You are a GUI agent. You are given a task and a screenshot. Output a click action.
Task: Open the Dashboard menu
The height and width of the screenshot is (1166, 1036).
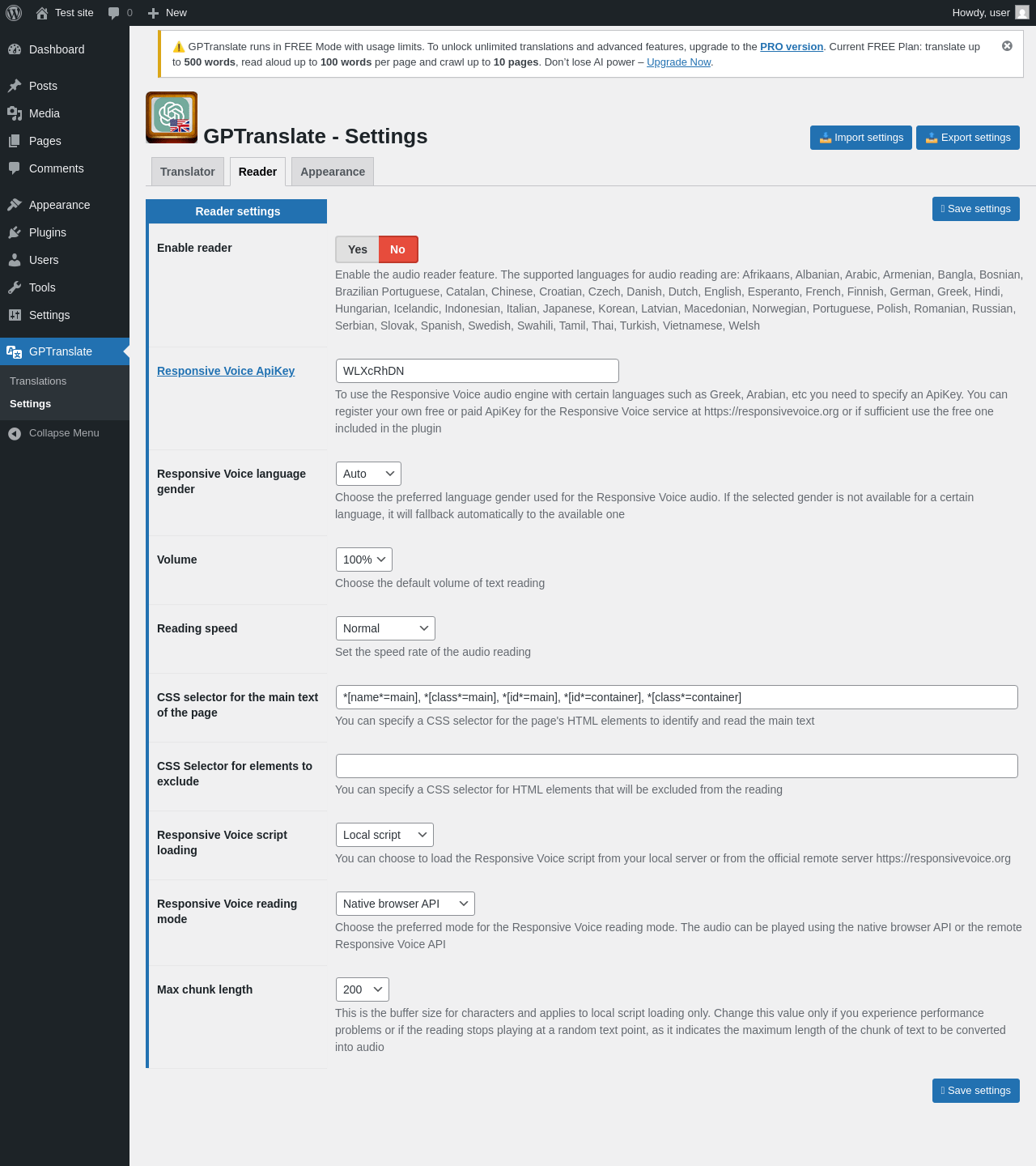[65, 49]
